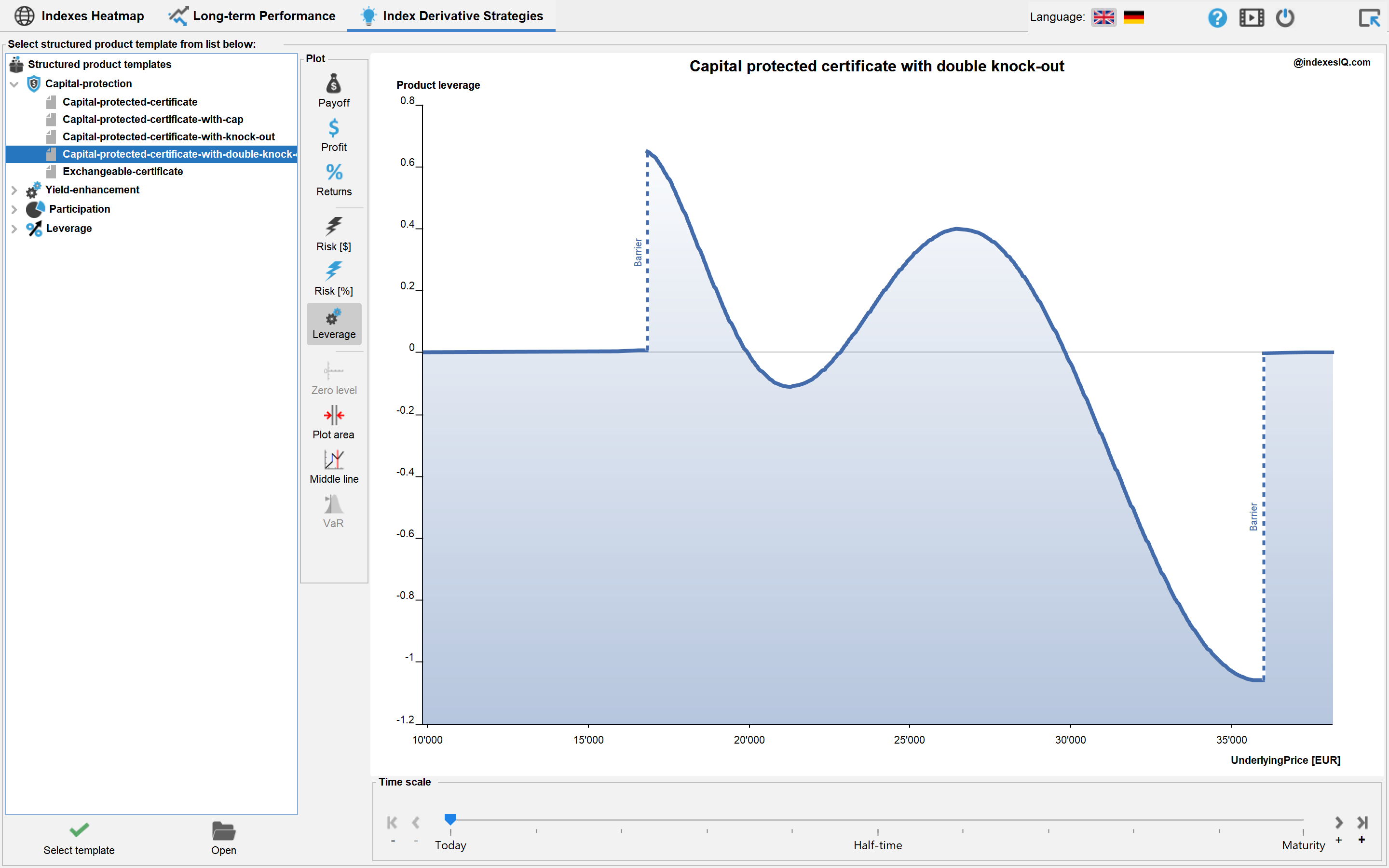Viewport: 1389px width, 868px height.
Task: Expand the Leverage category in tree
Action: click(14, 229)
